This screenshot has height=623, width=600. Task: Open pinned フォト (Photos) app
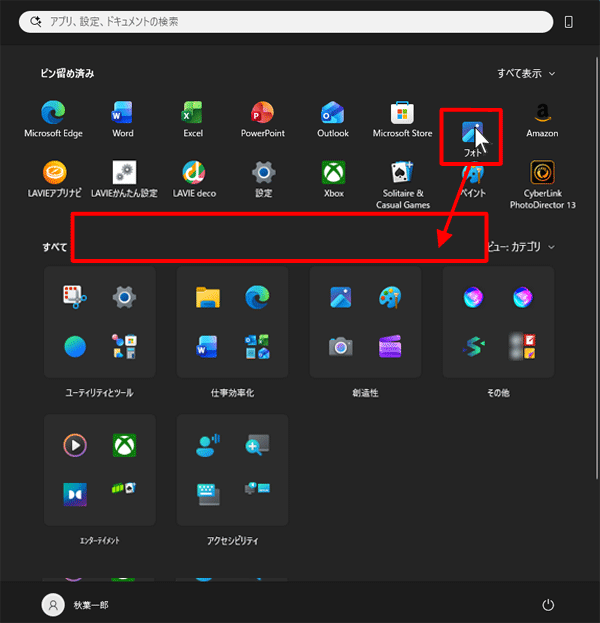(472, 138)
